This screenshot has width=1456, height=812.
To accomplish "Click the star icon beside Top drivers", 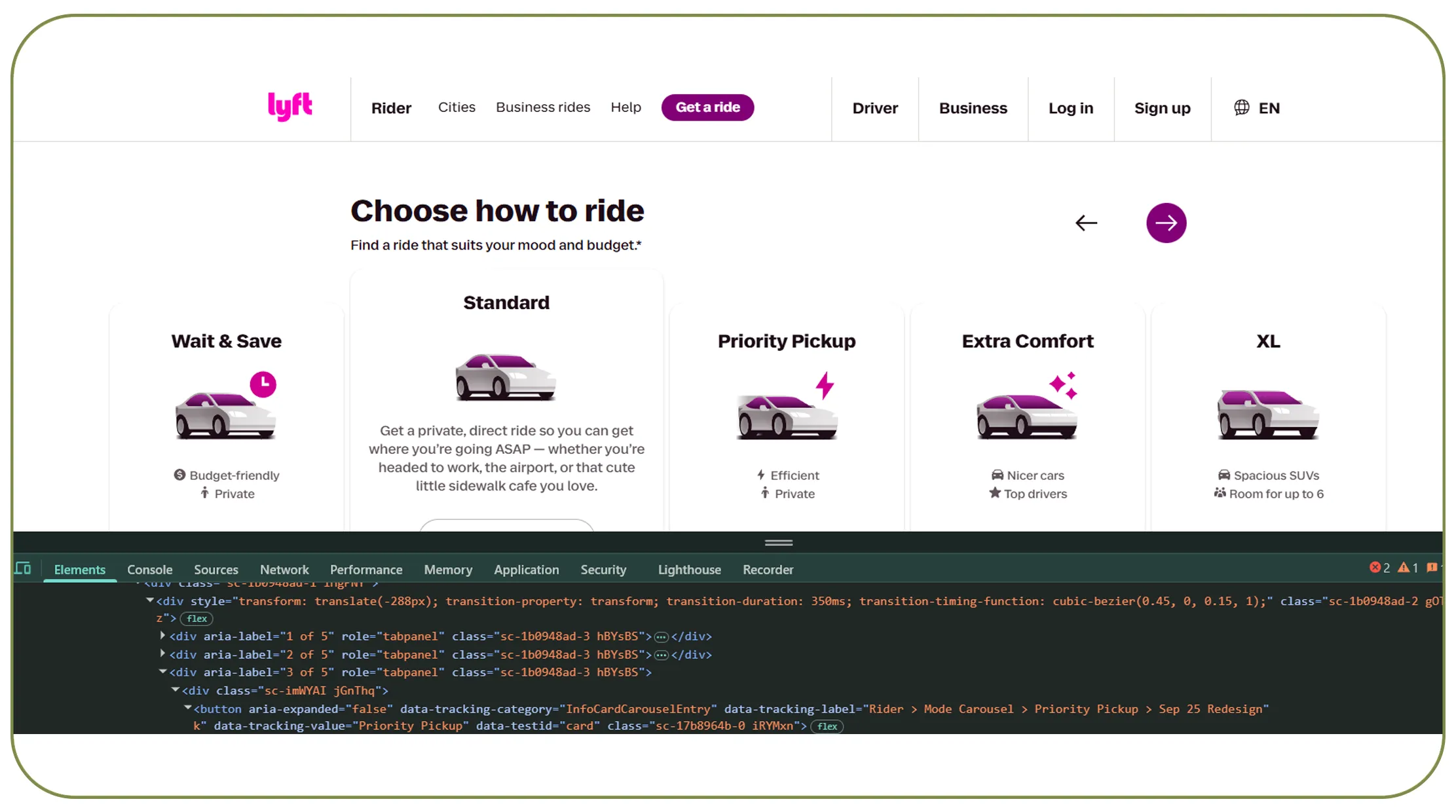I will pos(995,492).
